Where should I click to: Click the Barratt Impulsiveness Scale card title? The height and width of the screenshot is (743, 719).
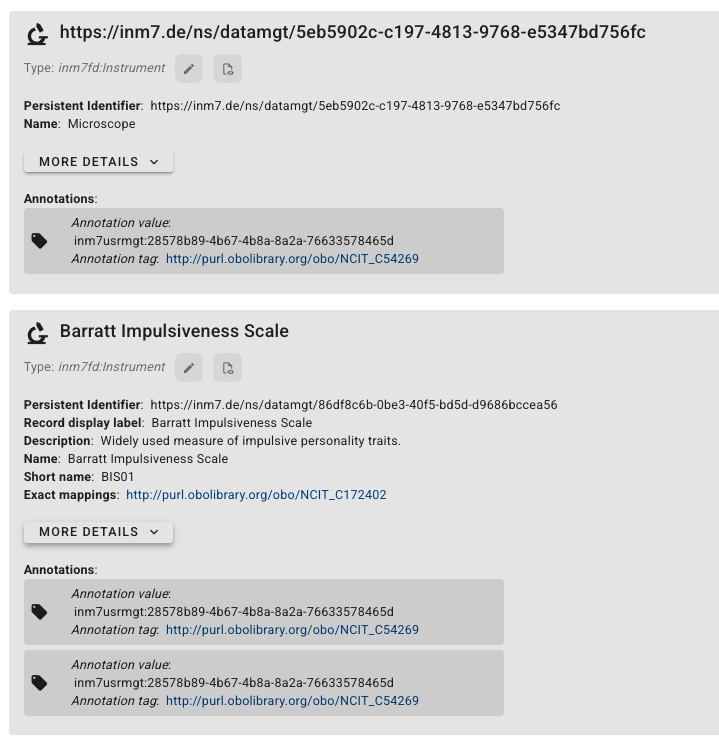(174, 331)
